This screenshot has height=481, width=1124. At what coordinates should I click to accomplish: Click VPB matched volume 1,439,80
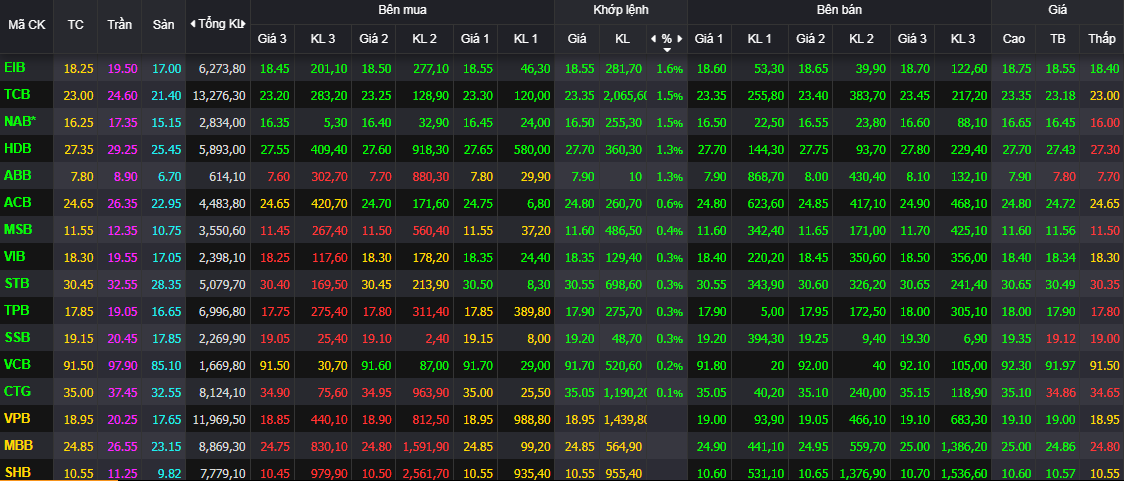click(625, 419)
